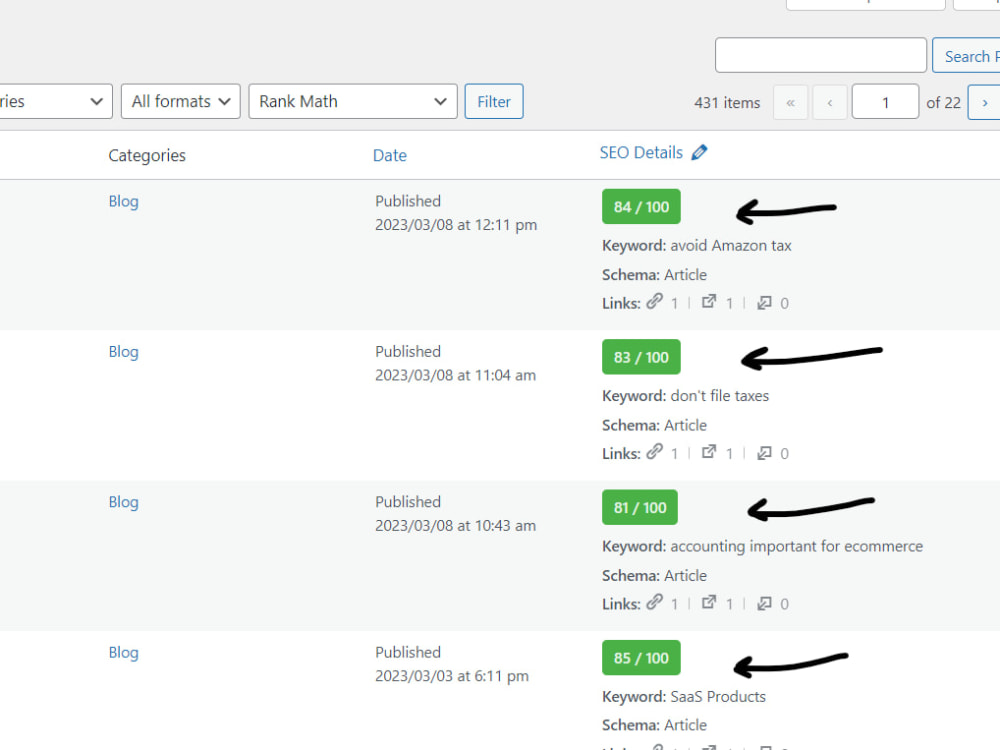Click the first page double-arrow button
Viewport: 1000px width, 750px height.
click(x=790, y=102)
